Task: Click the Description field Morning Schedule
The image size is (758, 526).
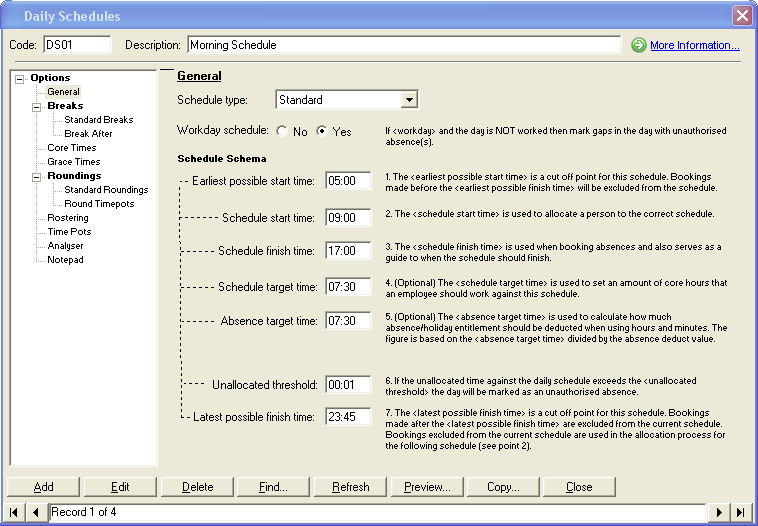Action: pyautogui.click(x=404, y=45)
